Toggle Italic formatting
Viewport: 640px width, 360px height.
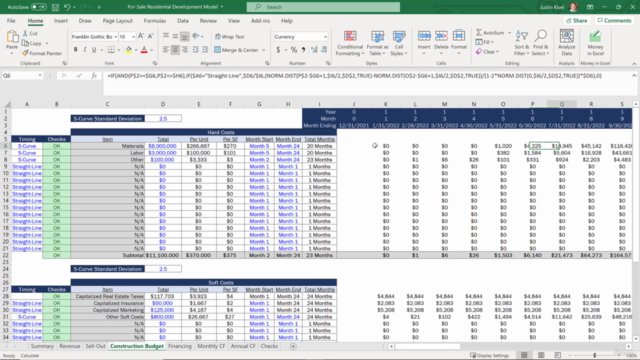(x=85, y=50)
